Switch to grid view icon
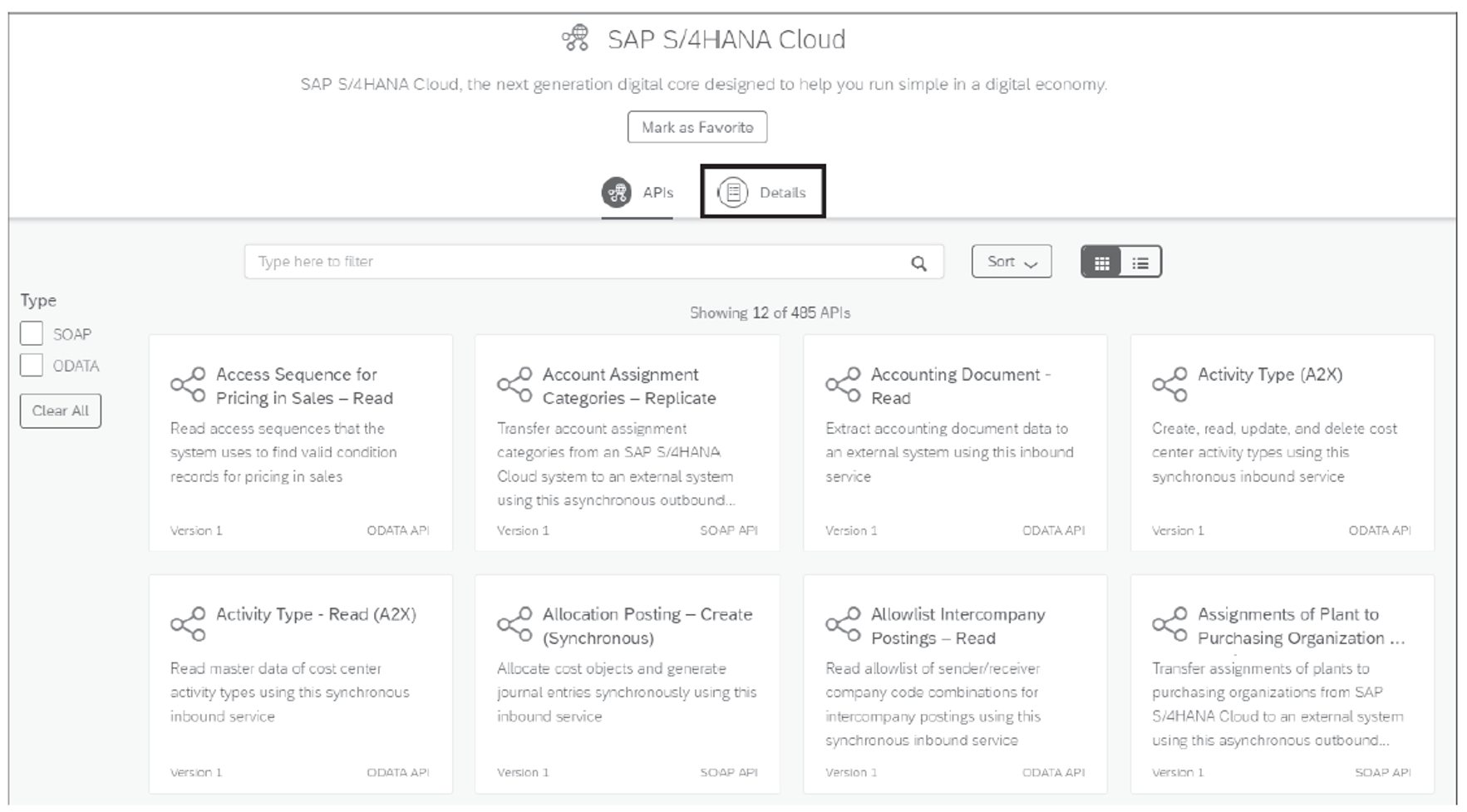The width and height of the screenshot is (1467, 812). (1101, 263)
